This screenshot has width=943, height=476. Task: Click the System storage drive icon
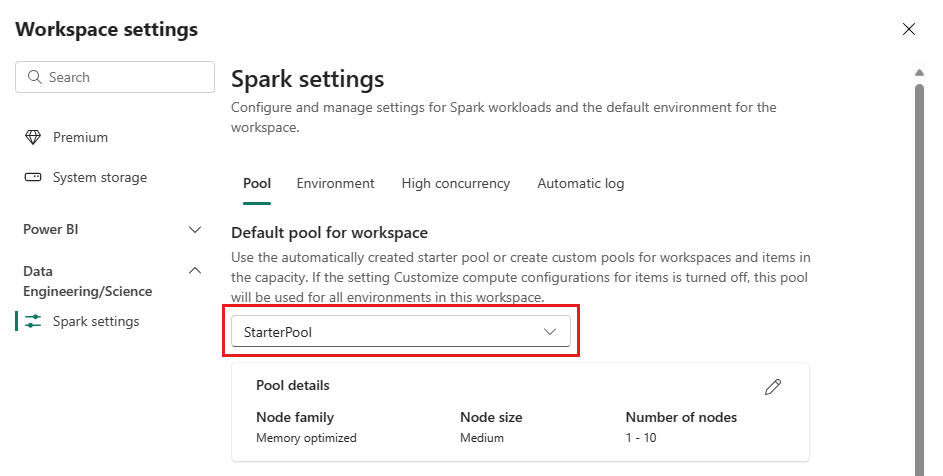click(x=32, y=178)
